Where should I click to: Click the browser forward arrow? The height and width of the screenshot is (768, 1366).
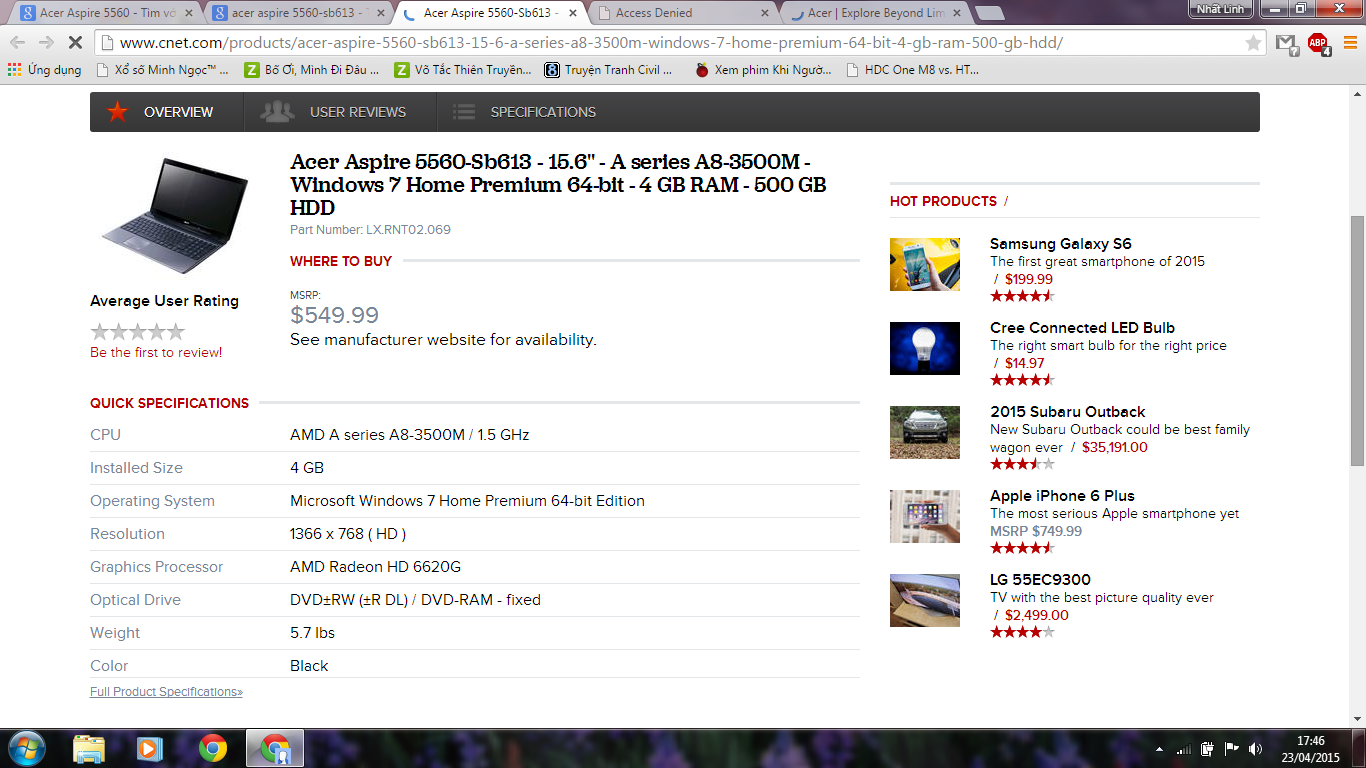tap(46, 43)
